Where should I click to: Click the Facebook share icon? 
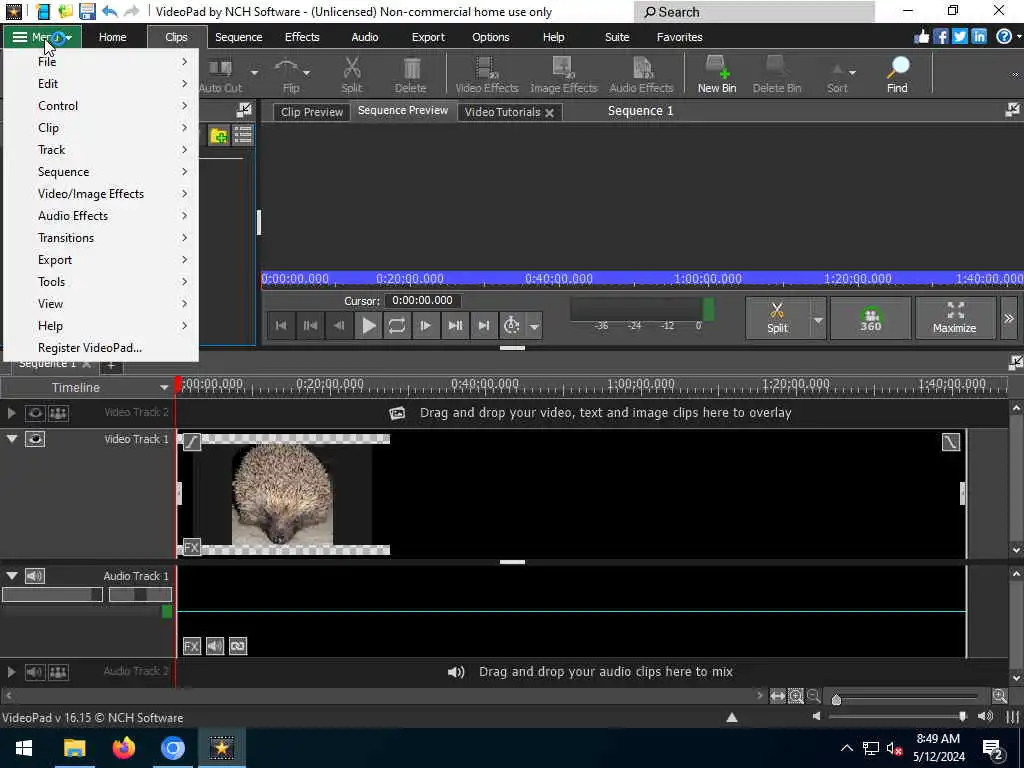click(940, 37)
